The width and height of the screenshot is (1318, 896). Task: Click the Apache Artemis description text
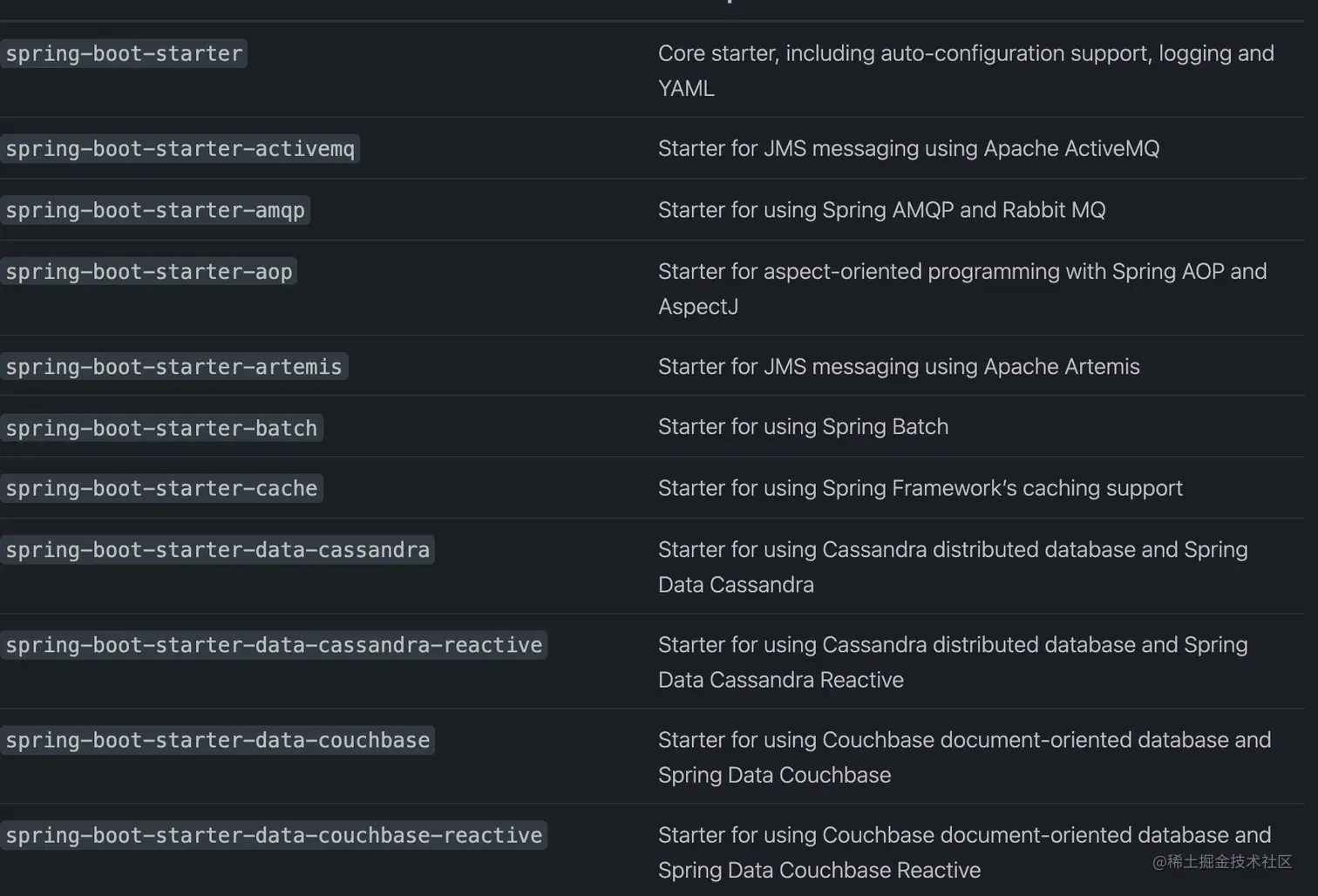click(x=899, y=367)
